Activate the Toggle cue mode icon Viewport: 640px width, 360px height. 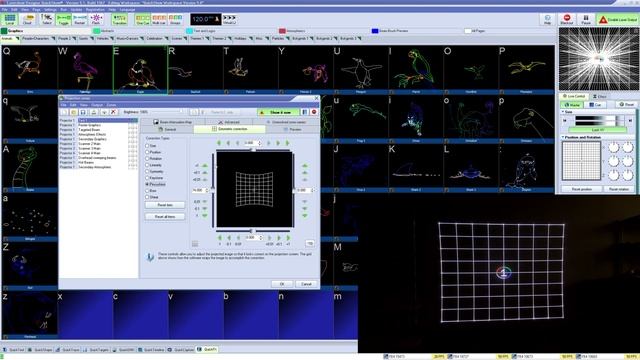pos(63,19)
